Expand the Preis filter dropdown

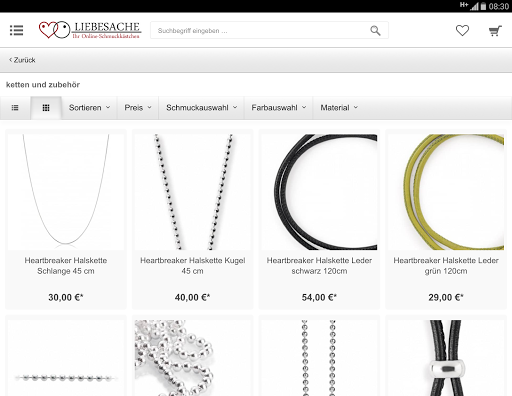pos(138,108)
